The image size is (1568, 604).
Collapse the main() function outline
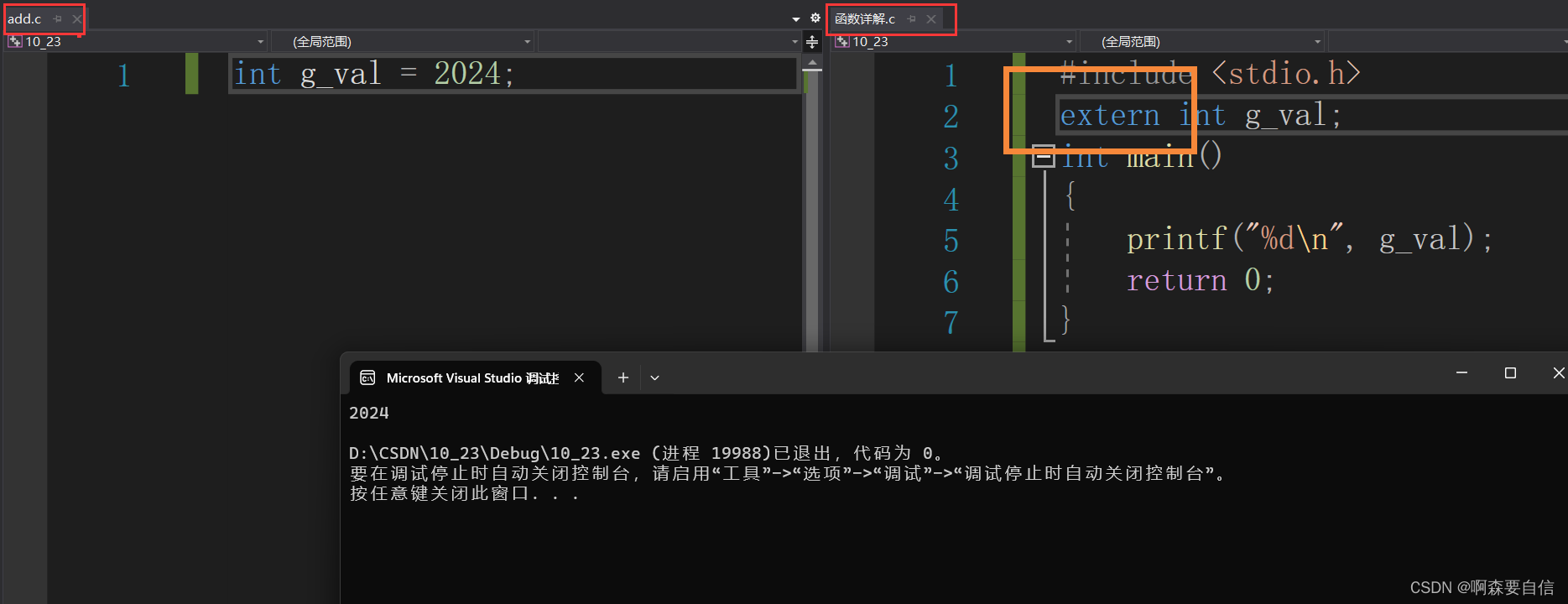pos(1043,156)
